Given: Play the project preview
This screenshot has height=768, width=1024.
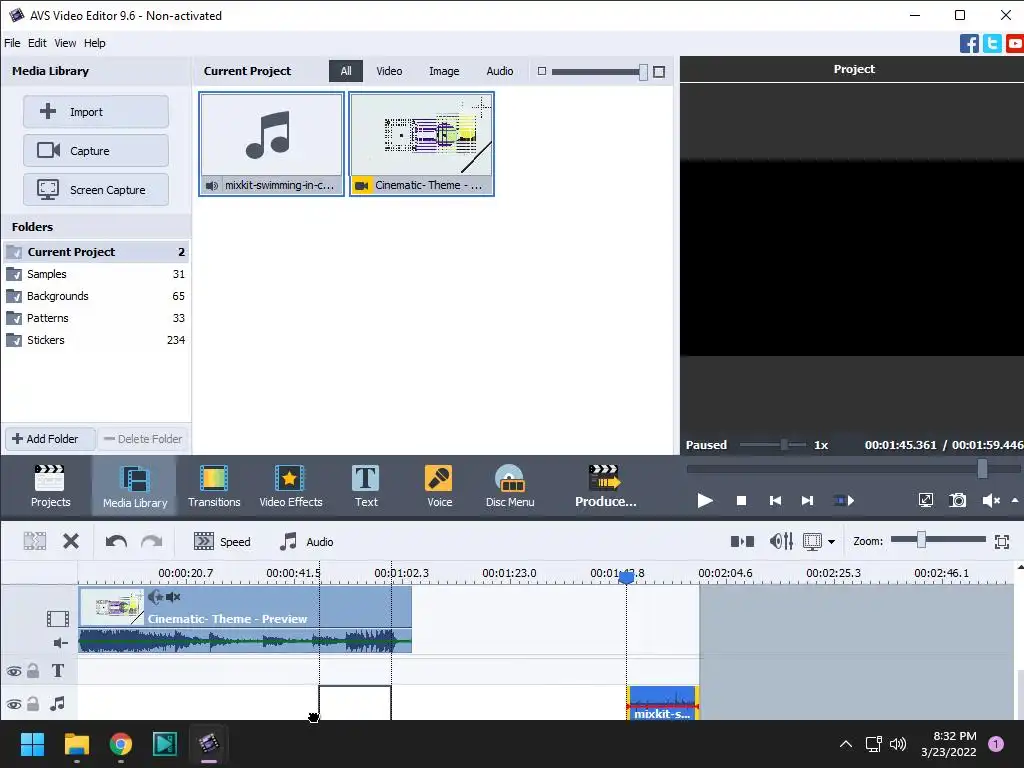Looking at the screenshot, I should coord(705,500).
